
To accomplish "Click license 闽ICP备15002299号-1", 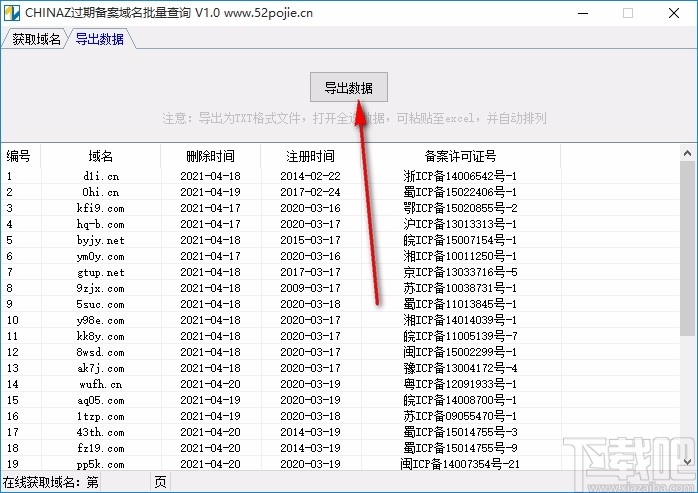I will point(460,353).
